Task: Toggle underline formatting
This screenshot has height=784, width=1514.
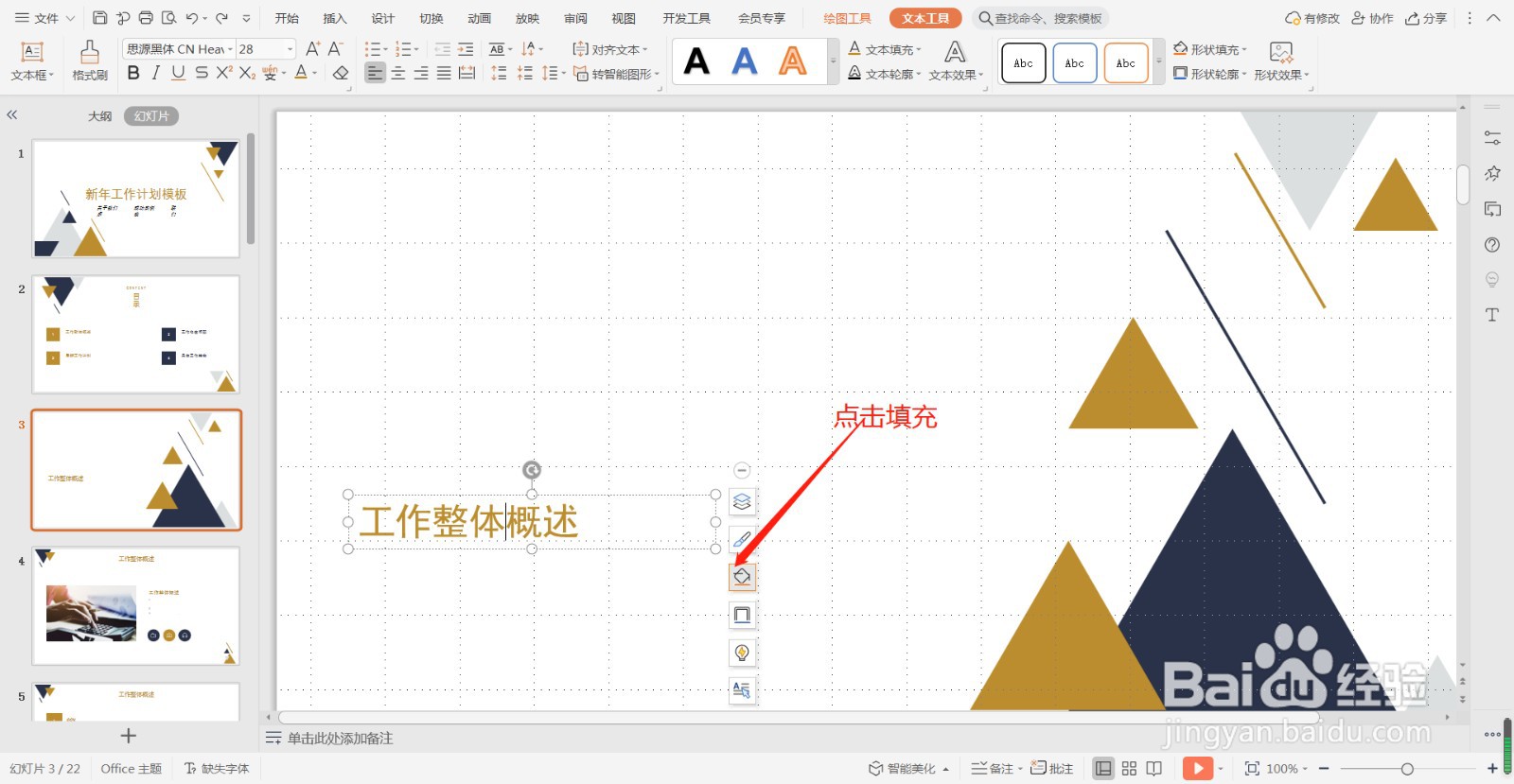Action: coord(179,73)
